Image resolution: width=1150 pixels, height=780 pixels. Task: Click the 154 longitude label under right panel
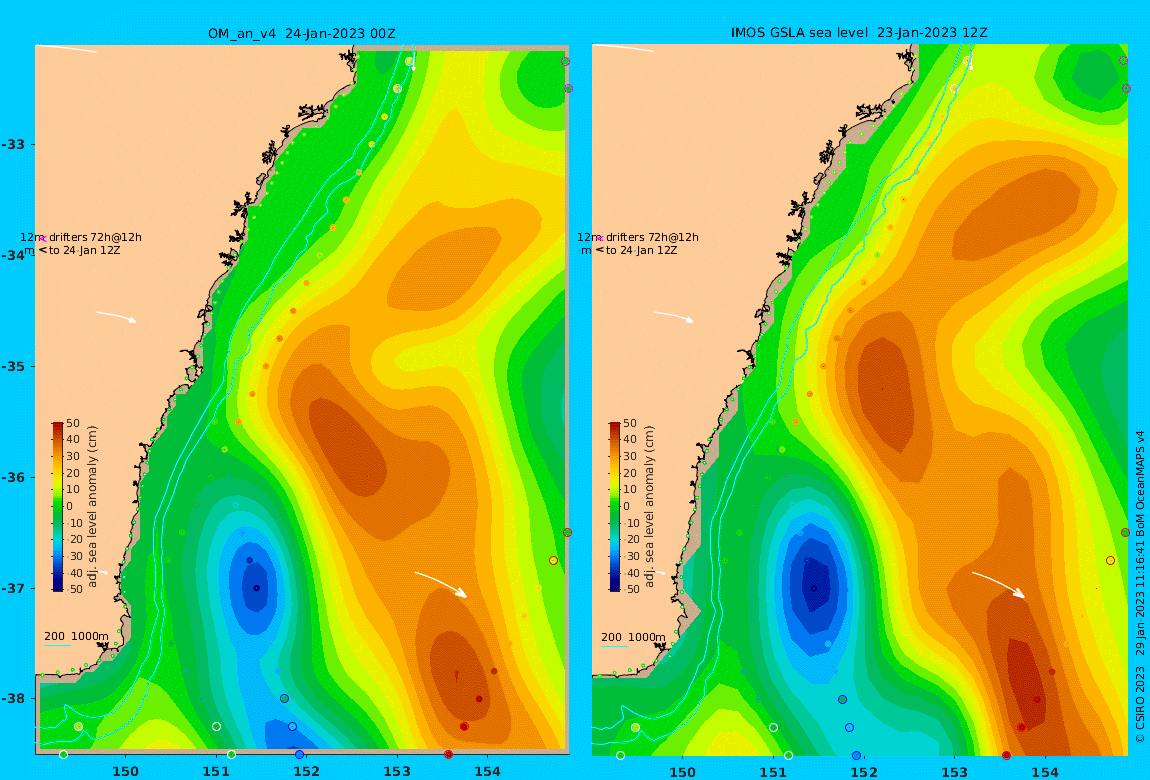coord(1044,772)
